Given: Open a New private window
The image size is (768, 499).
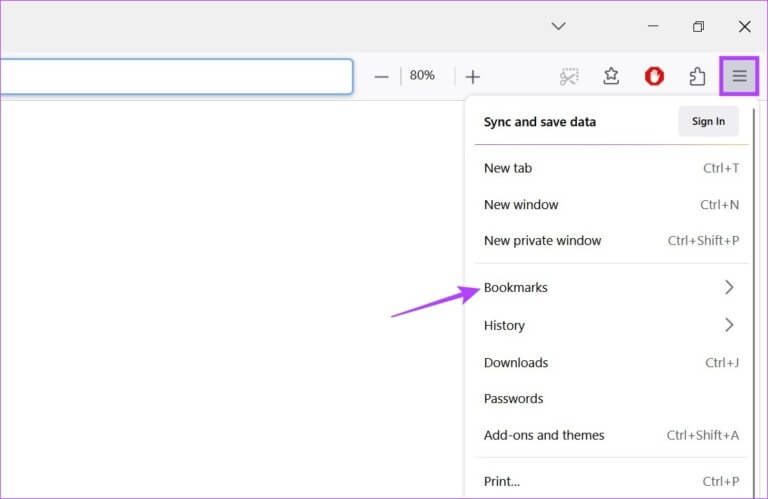Looking at the screenshot, I should click(x=611, y=240).
